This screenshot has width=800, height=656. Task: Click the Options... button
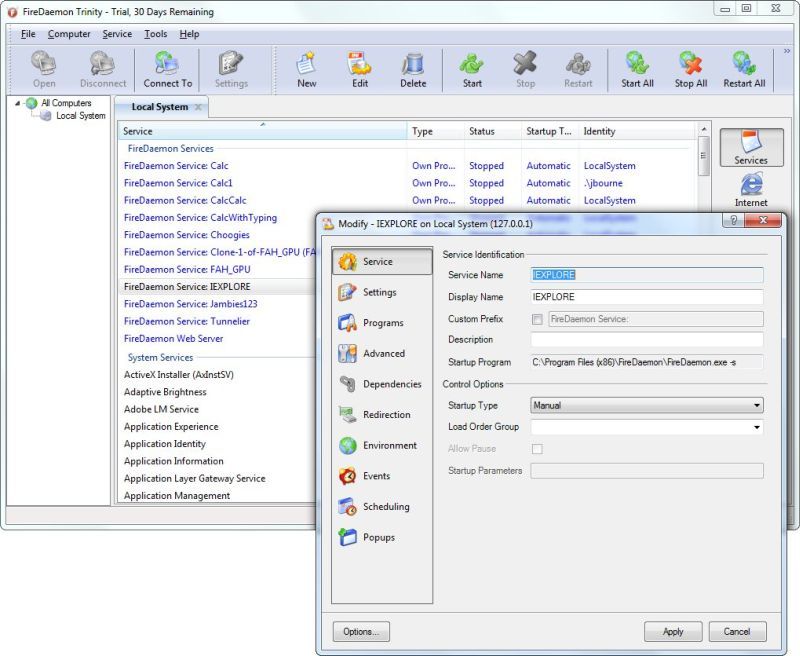361,632
